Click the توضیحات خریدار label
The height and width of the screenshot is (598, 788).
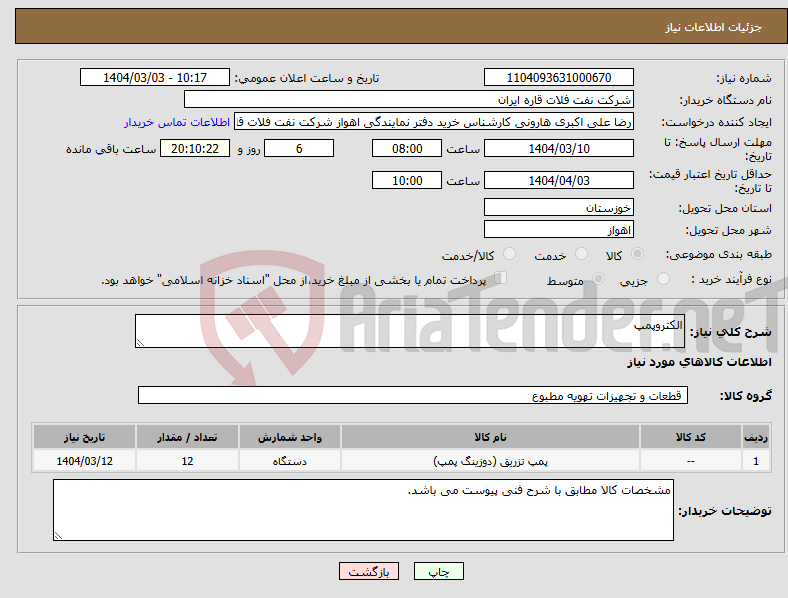pos(725,511)
